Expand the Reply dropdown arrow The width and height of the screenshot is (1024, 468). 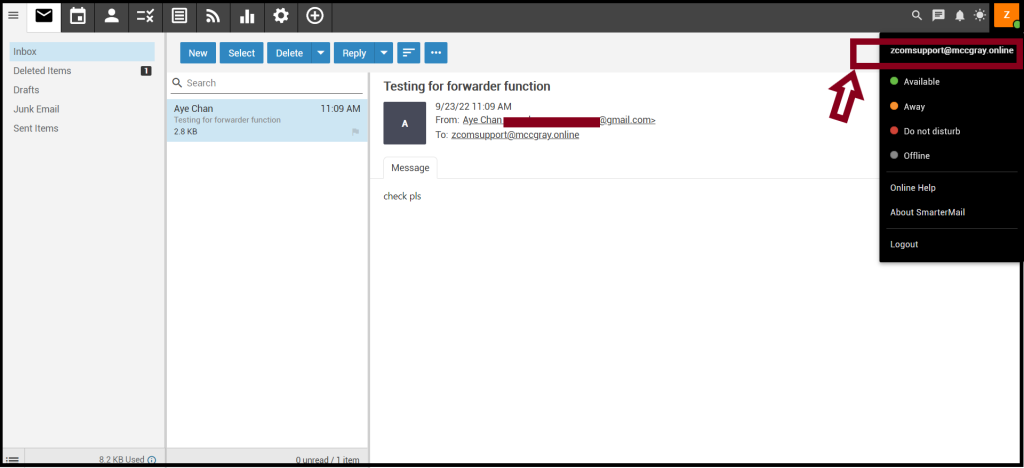[384, 53]
